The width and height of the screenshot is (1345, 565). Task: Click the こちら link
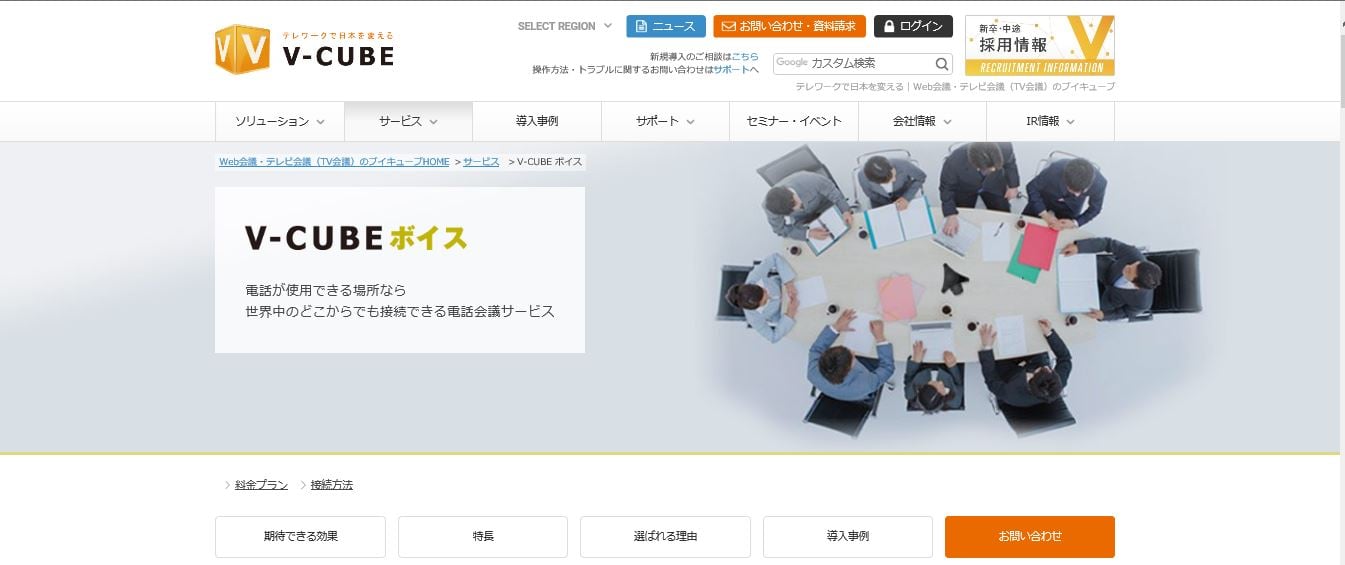pyautogui.click(x=745, y=57)
